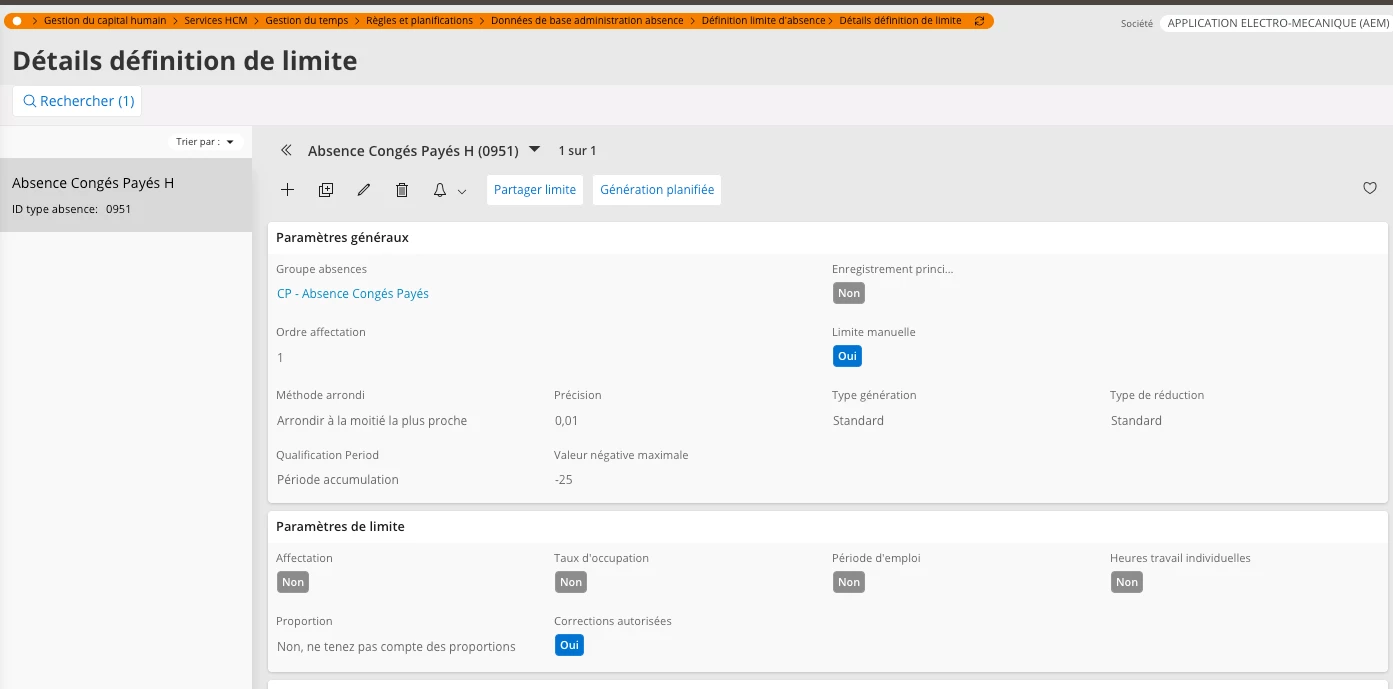The width and height of the screenshot is (1393, 689).
Task: Click the duplicate record icon
Action: pos(326,190)
